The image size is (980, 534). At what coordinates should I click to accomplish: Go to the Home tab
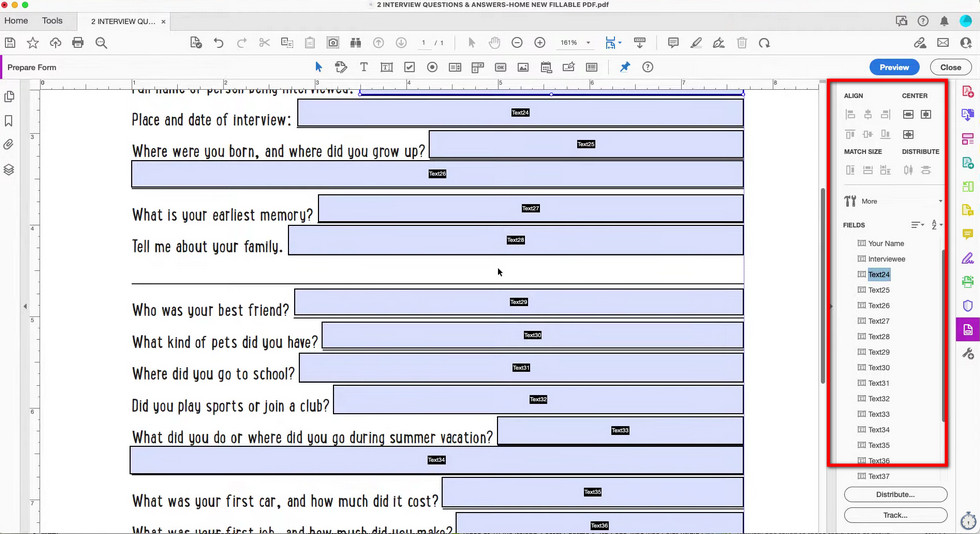(x=16, y=20)
